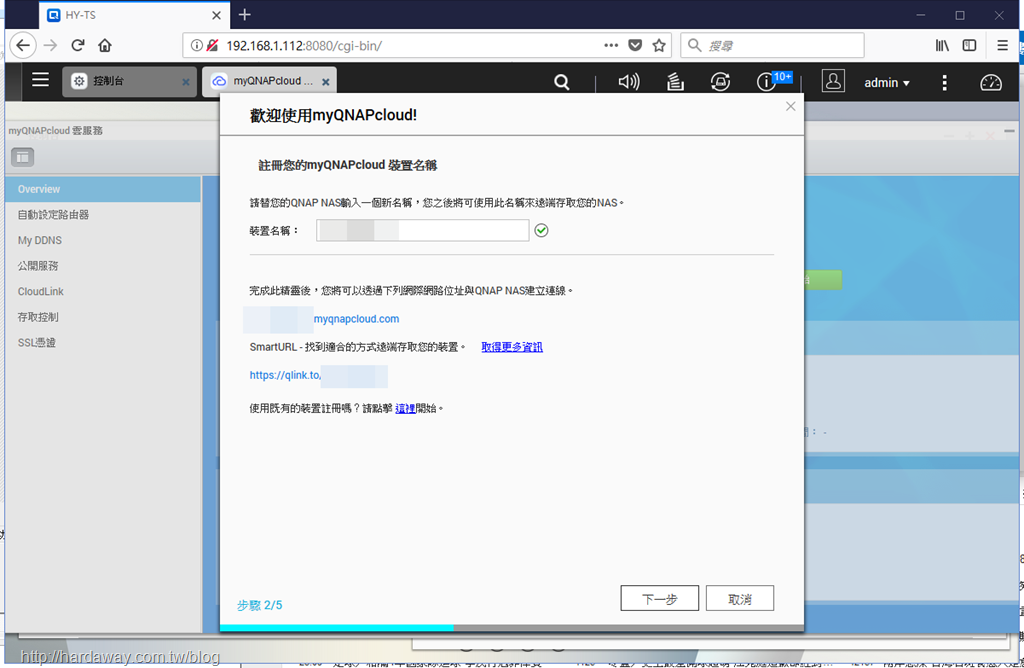Screen dimensions: 1024x668
Task: Open the background tasks icon
Action: 675,82
